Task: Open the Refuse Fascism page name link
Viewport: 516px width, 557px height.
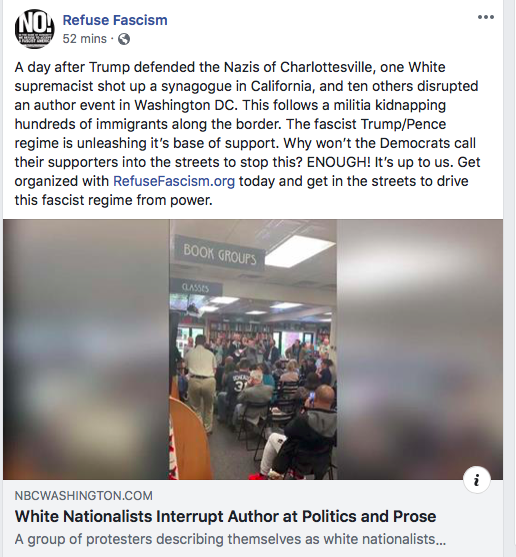Action: point(115,20)
